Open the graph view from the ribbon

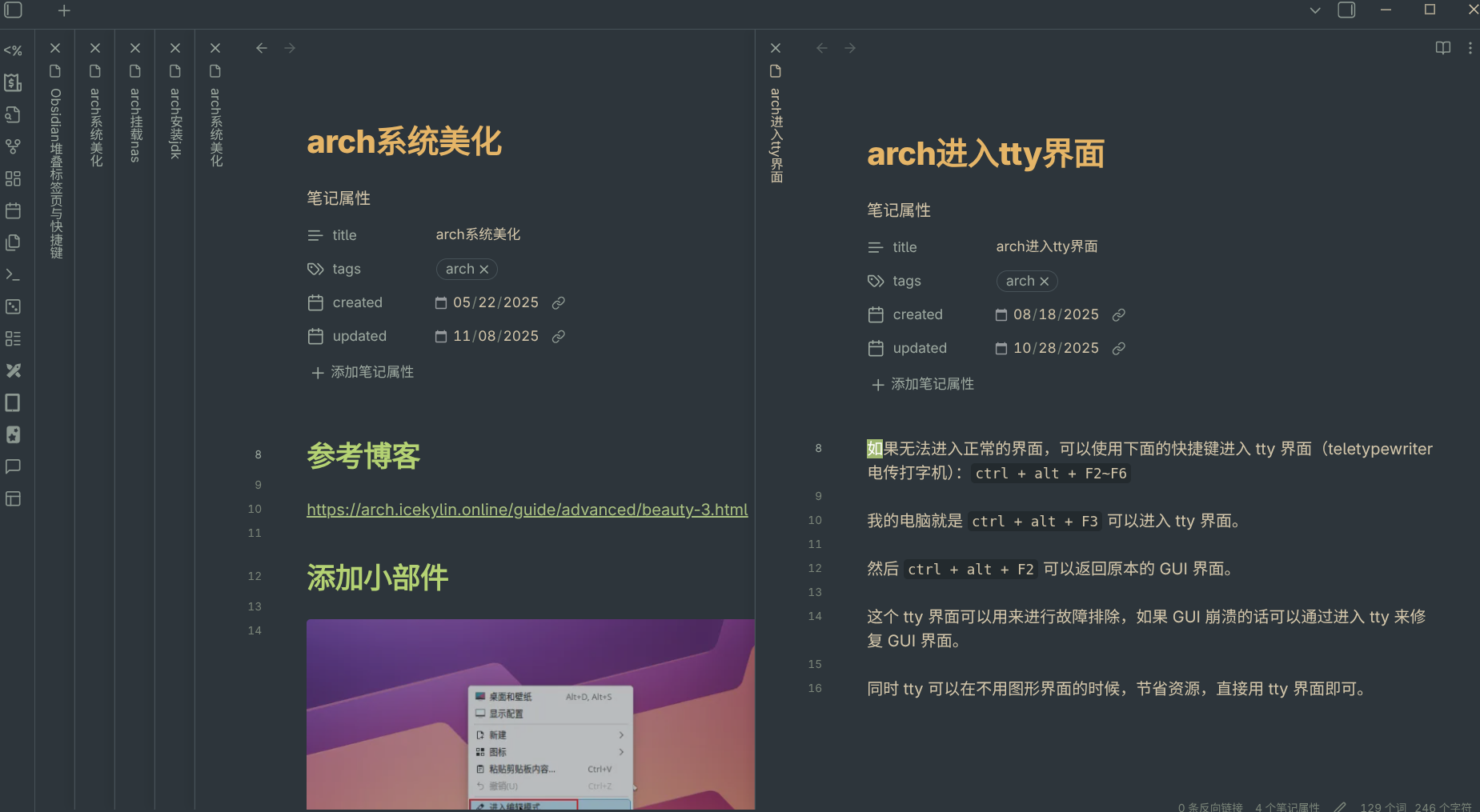coord(13,146)
